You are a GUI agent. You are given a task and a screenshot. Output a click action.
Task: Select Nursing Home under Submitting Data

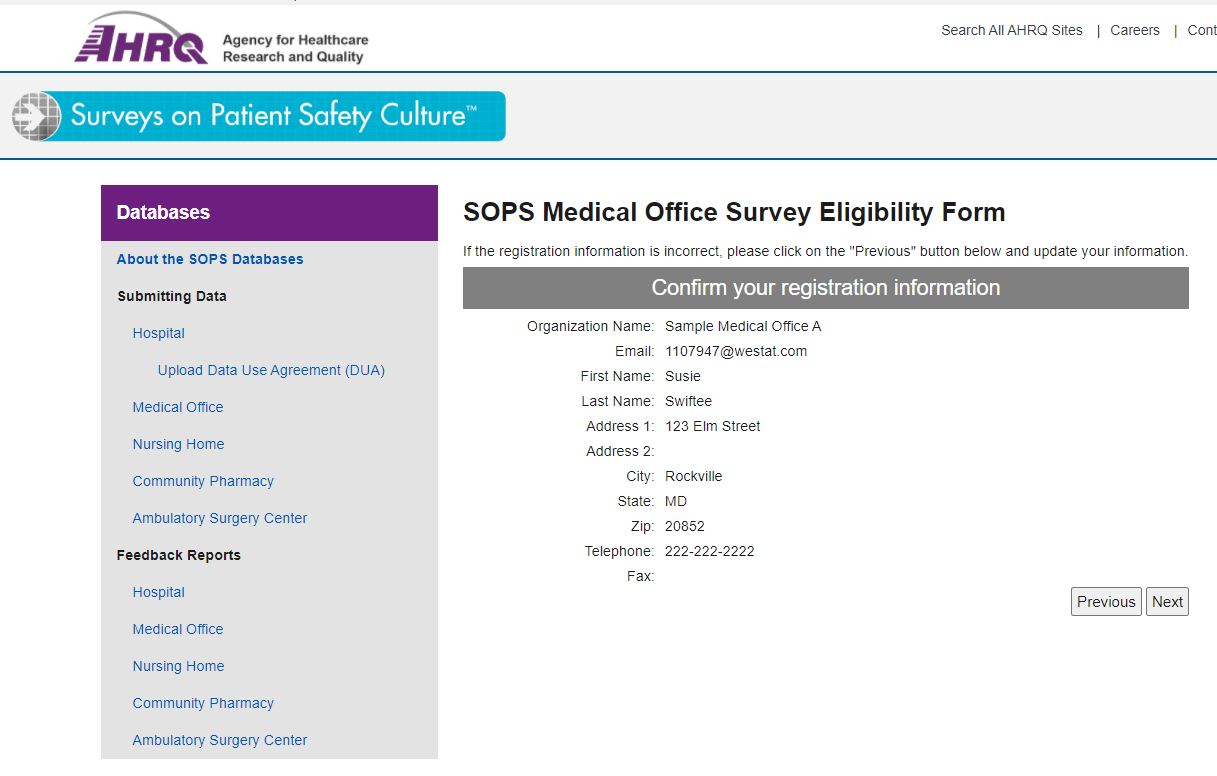(x=178, y=444)
